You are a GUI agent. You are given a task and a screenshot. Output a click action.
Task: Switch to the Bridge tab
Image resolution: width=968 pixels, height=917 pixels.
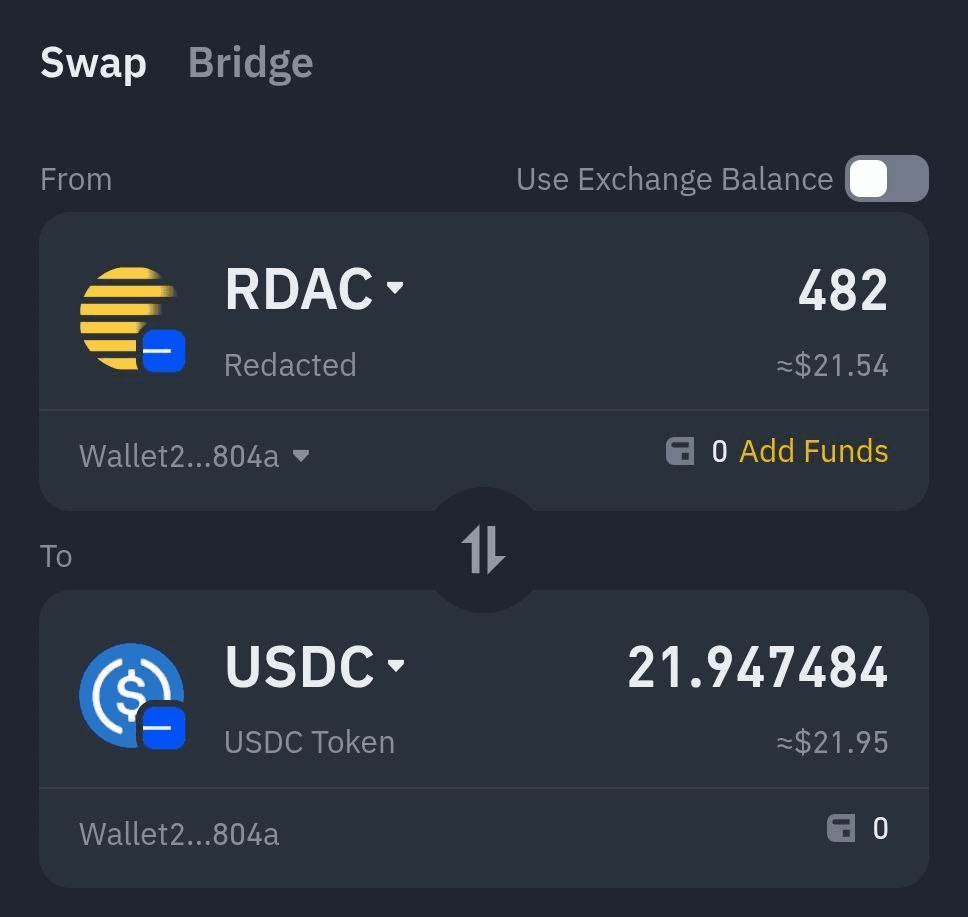[251, 63]
